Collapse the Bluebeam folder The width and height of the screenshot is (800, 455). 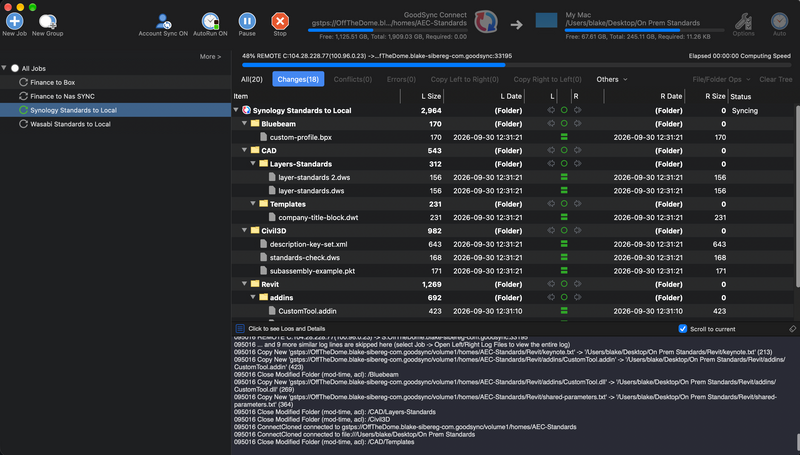(244, 123)
